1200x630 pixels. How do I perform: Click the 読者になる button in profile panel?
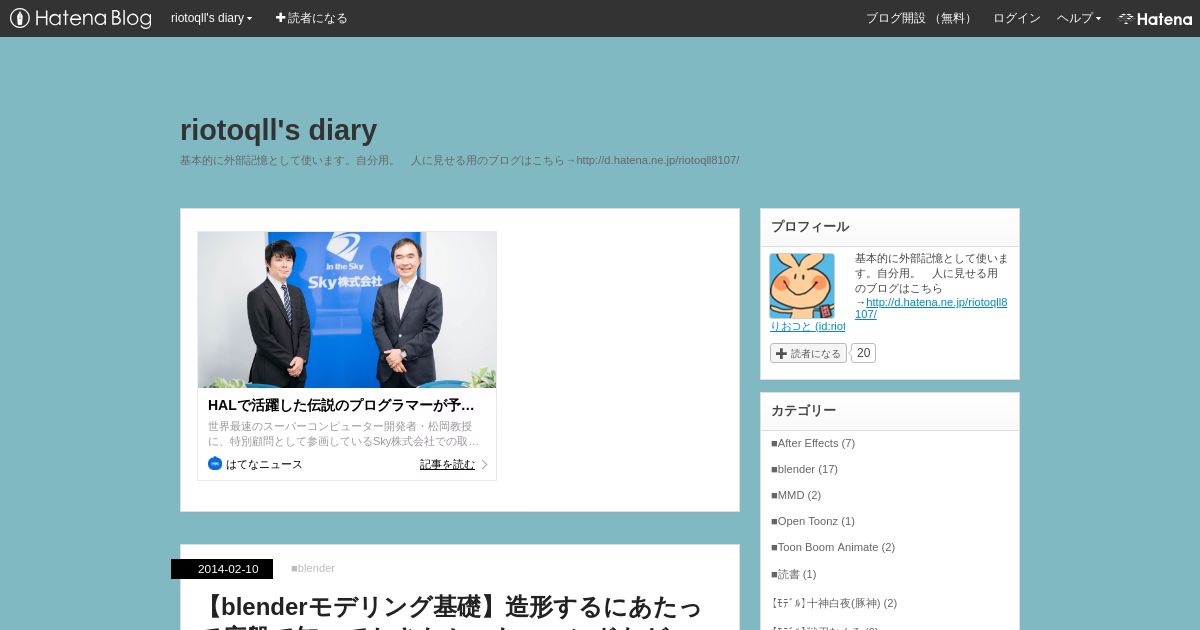pos(808,353)
